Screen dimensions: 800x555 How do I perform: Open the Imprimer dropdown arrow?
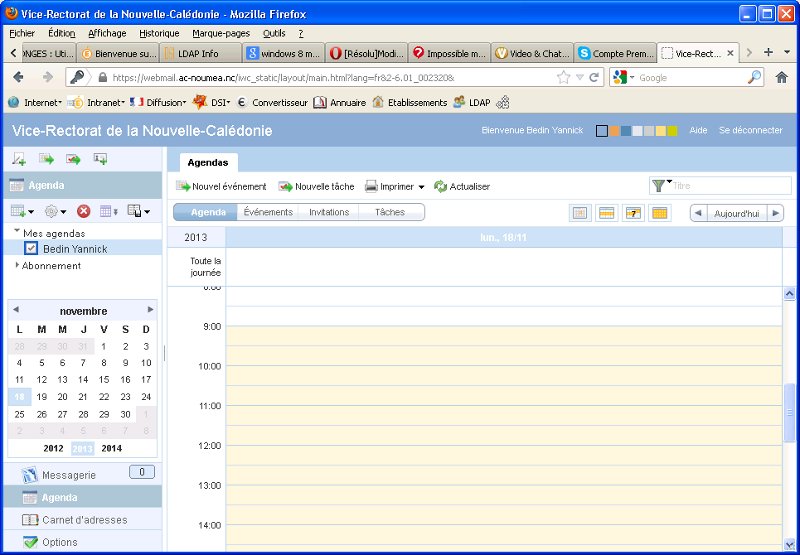coord(421,187)
